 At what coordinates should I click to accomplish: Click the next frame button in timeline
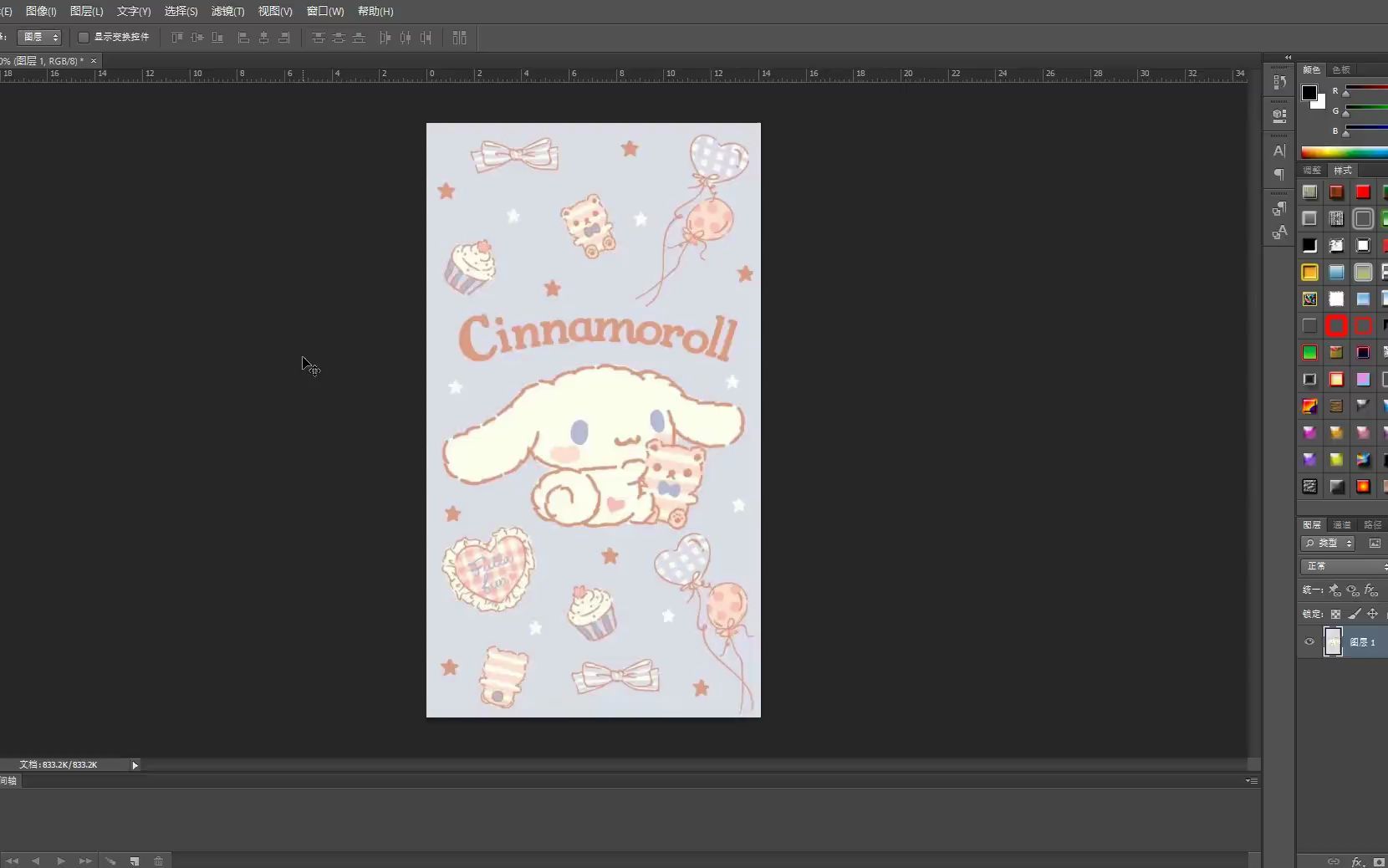(x=85, y=860)
